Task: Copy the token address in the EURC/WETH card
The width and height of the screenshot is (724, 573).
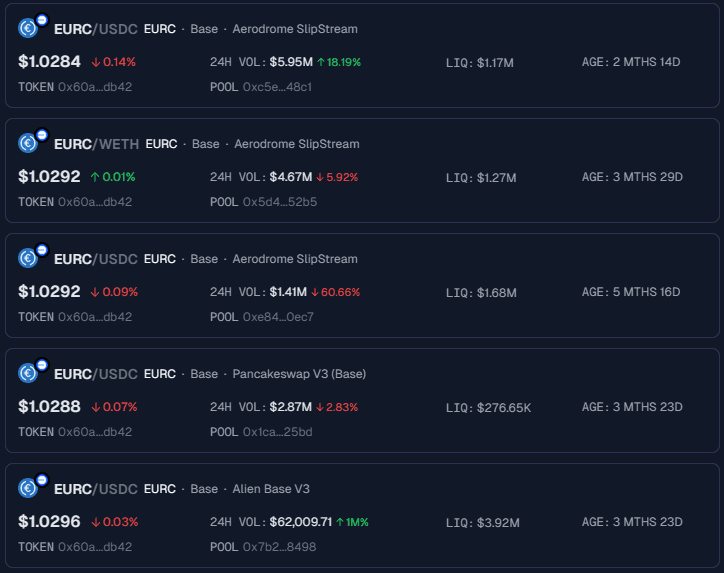Action: pyautogui.click(x=95, y=202)
